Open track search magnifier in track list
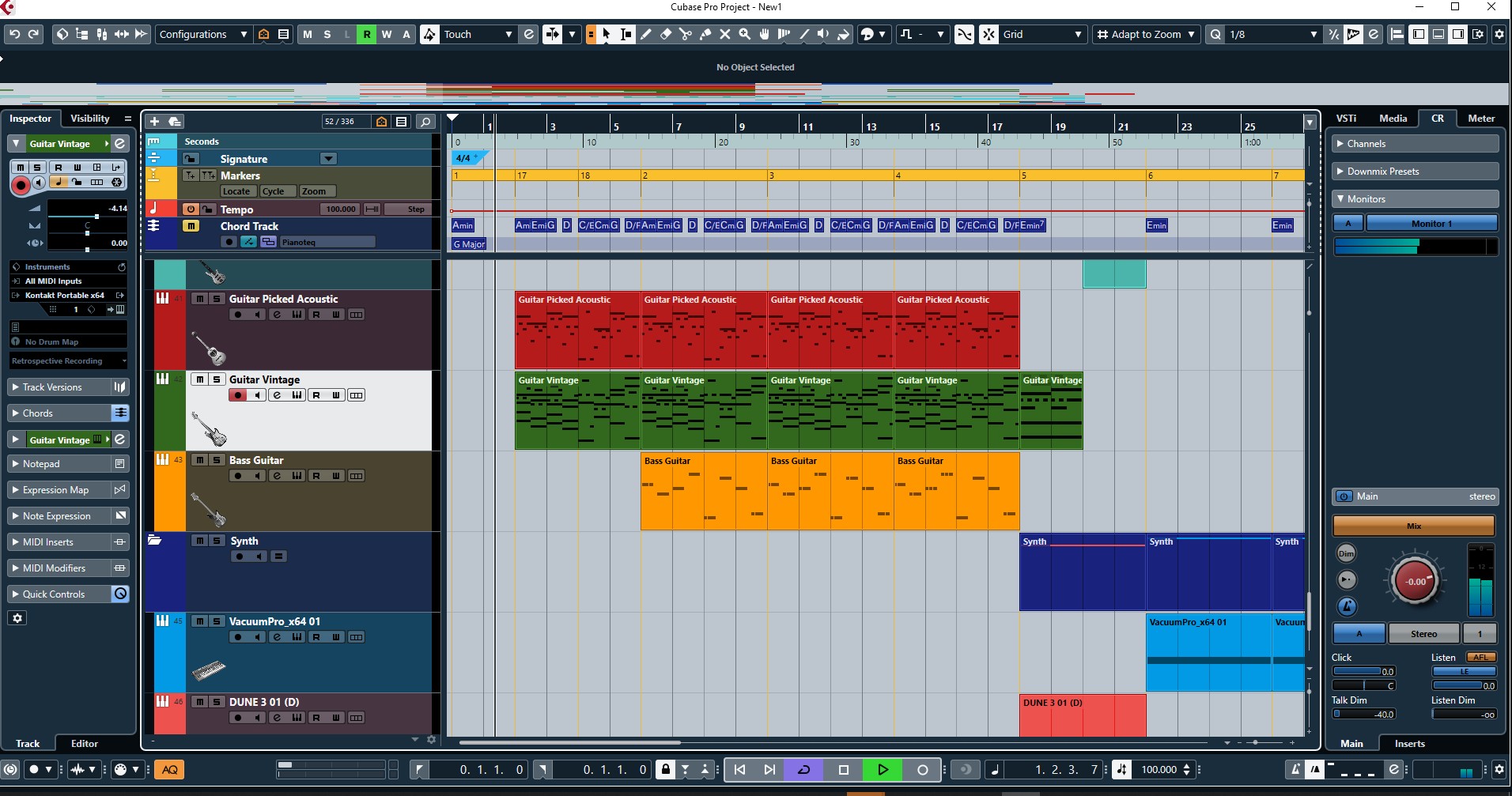This screenshot has height=796, width=1512. tap(425, 121)
